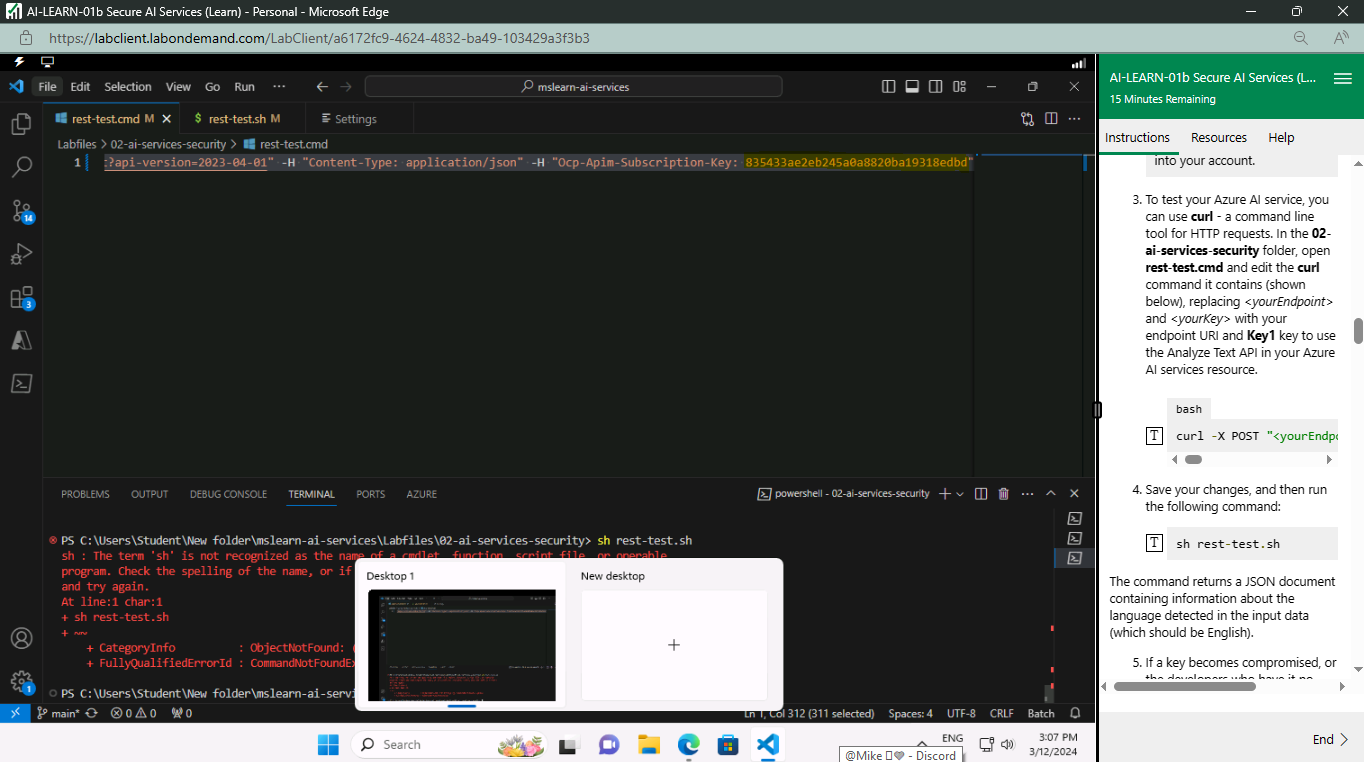Open the Azure view in activity bar
The image size is (1364, 762).
point(21,341)
